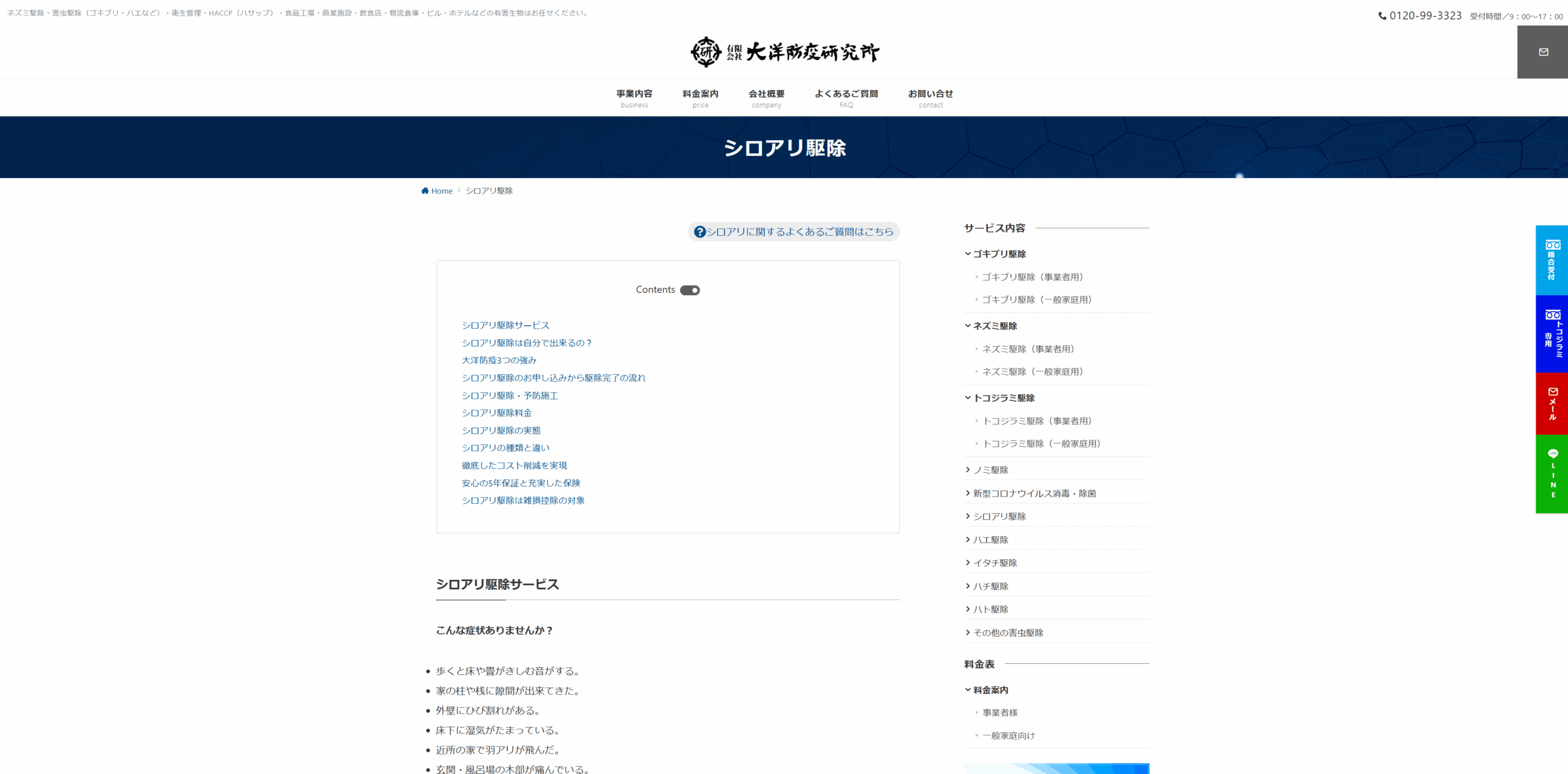Jump to シロアリ駆除は雑損控除の対象 section
Image resolution: width=1568 pixels, height=774 pixels.
coord(523,500)
